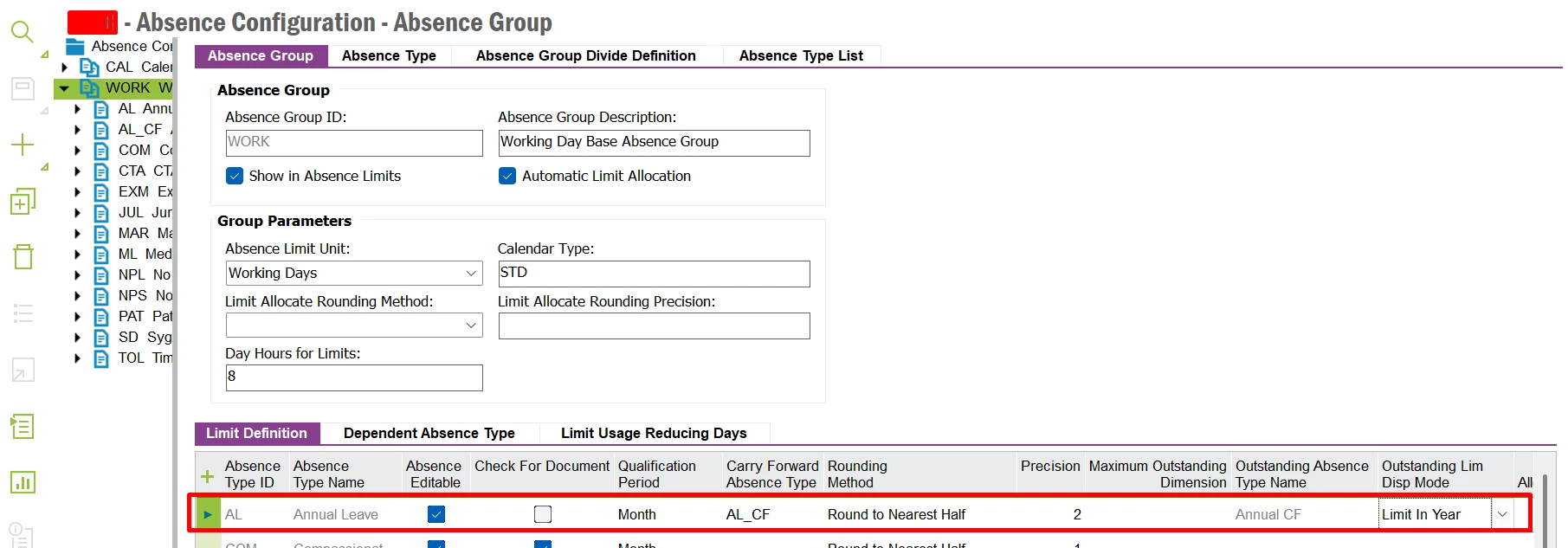1568x548 pixels.
Task: Click the PAT tree document icon
Action: (x=101, y=317)
